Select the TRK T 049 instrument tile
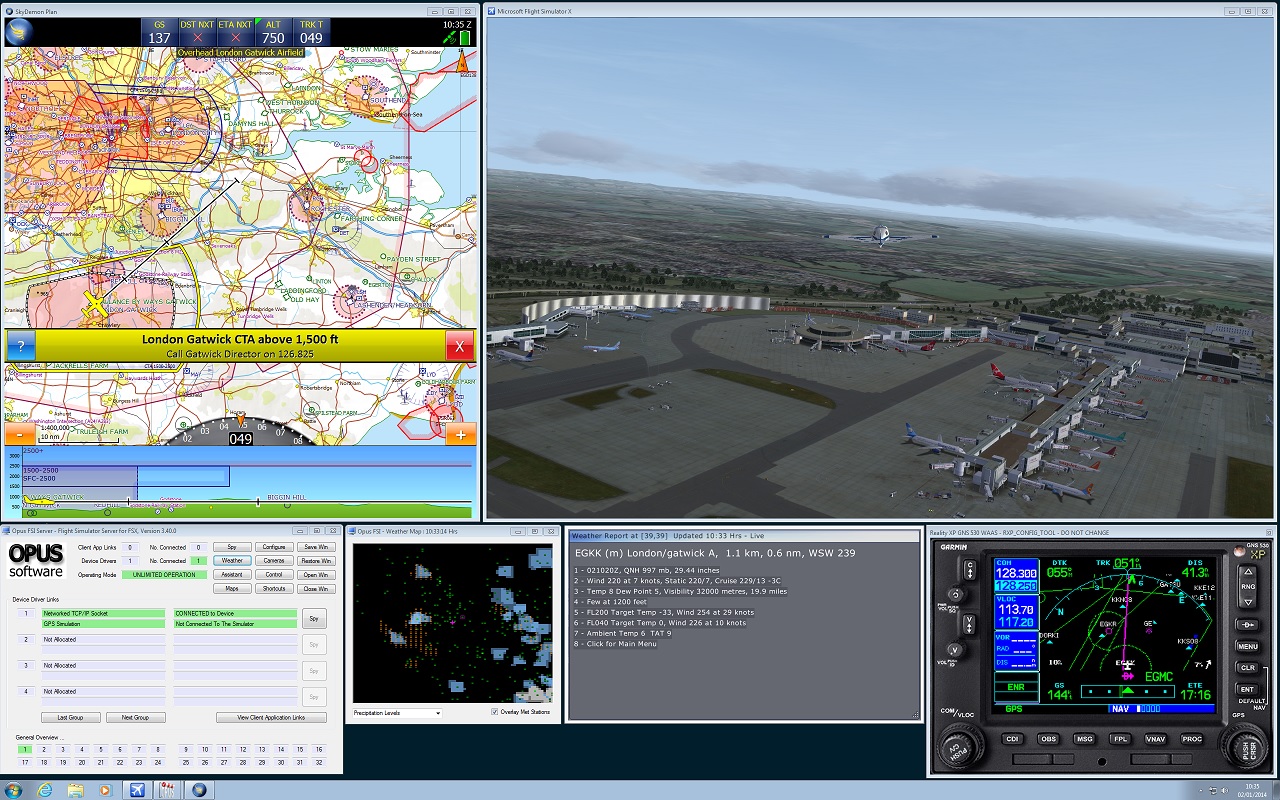 click(311, 32)
